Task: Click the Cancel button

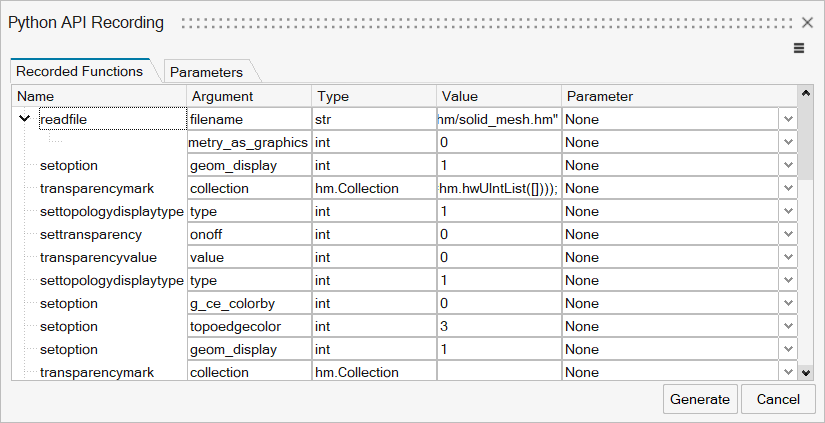Action: [x=778, y=399]
